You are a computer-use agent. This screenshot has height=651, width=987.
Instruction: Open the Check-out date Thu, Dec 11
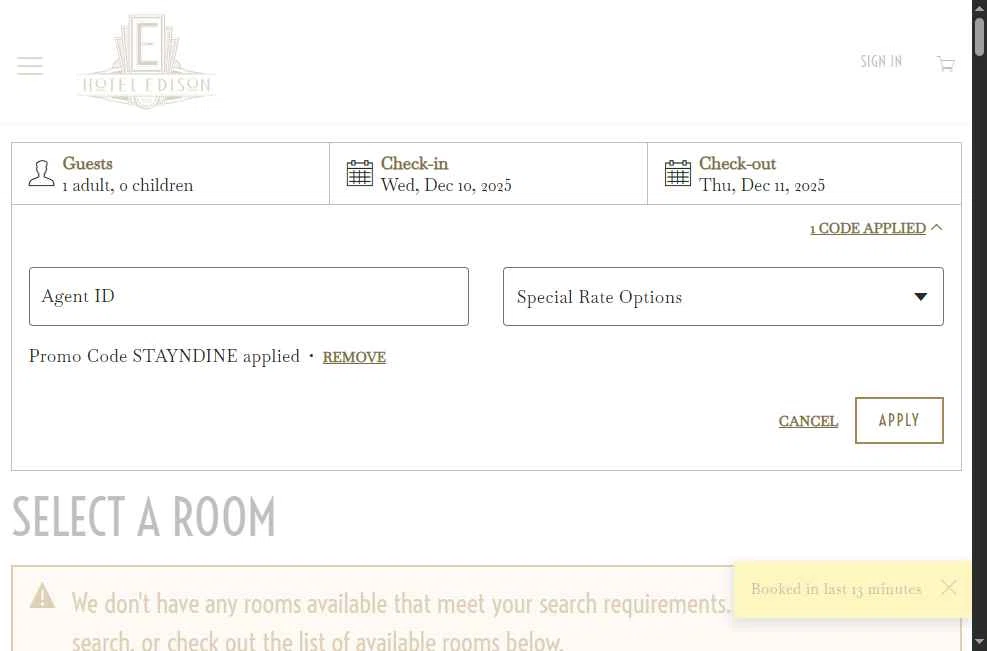(x=804, y=174)
